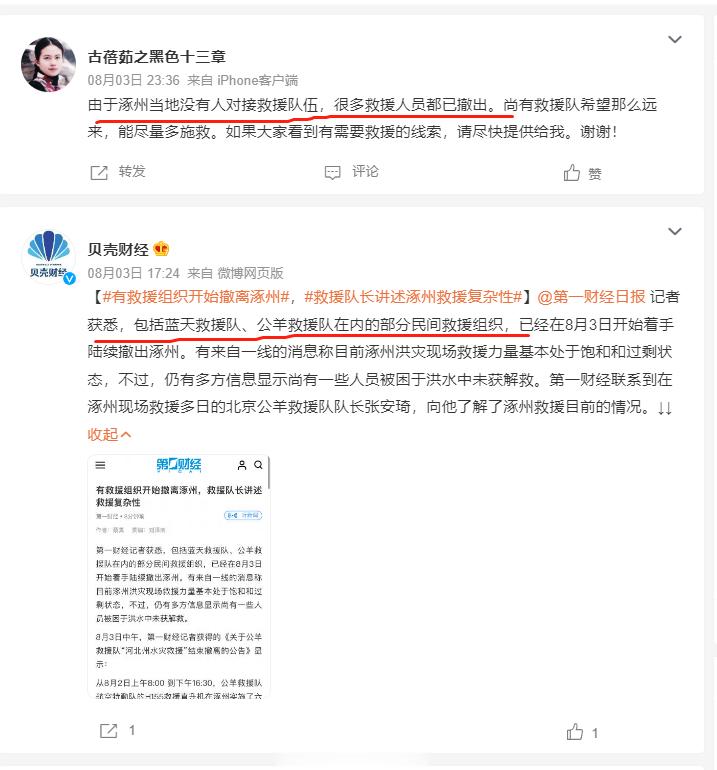Open hashtag #救援队长讲述涿州救援复杂性#
Screen dimensions: 717x770
[x=414, y=297]
